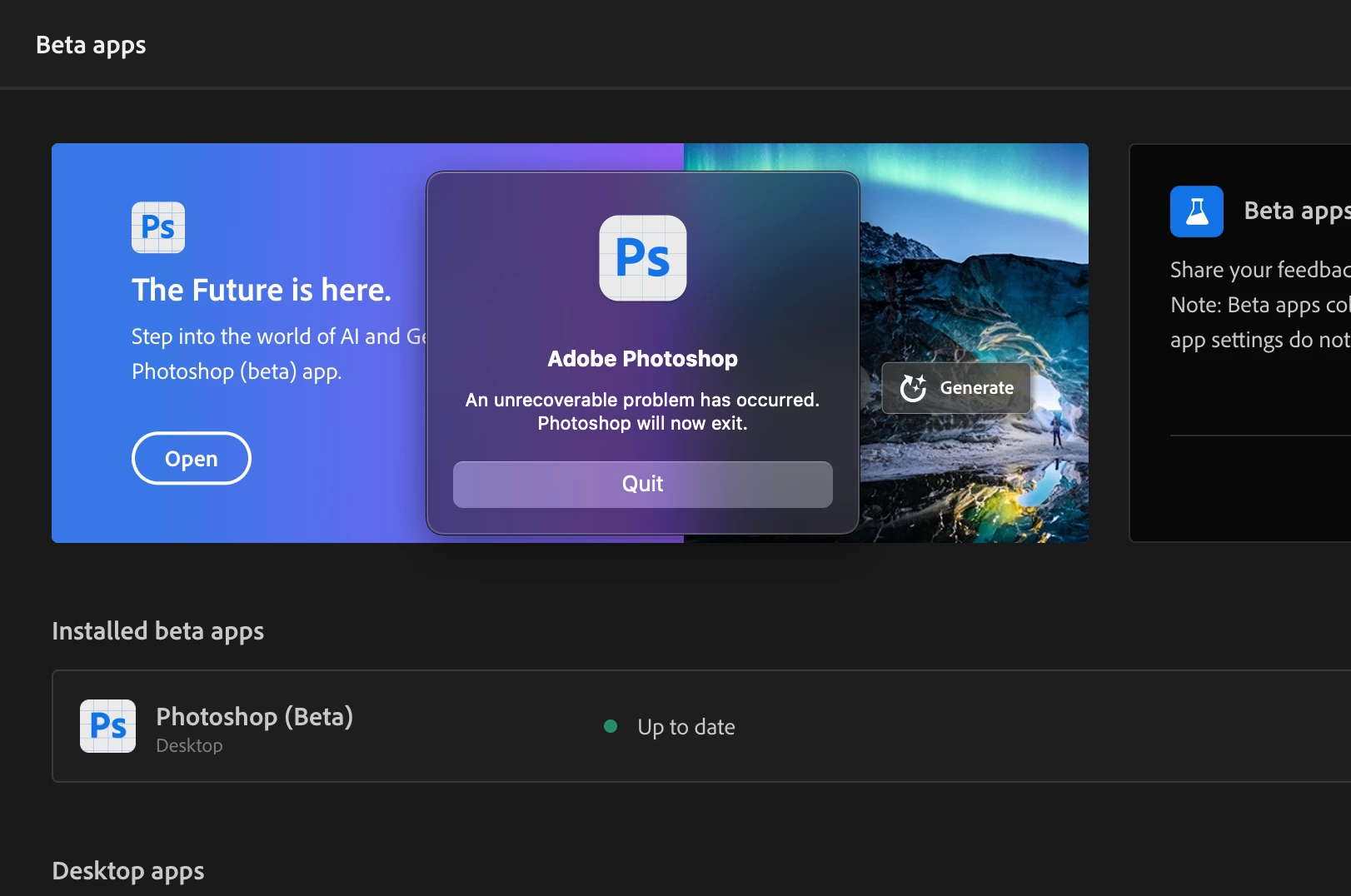This screenshot has height=896, width=1351.
Task: Click the Beta apps card title at right
Action: 1297,212
